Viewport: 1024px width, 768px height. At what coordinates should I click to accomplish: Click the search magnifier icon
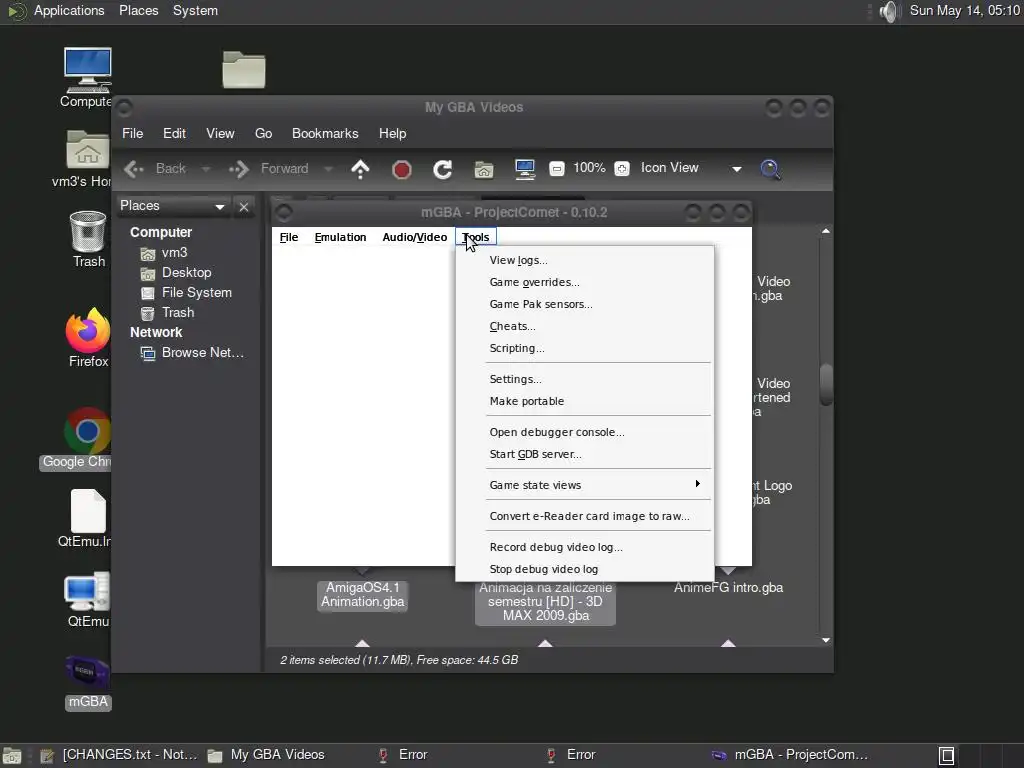click(771, 169)
